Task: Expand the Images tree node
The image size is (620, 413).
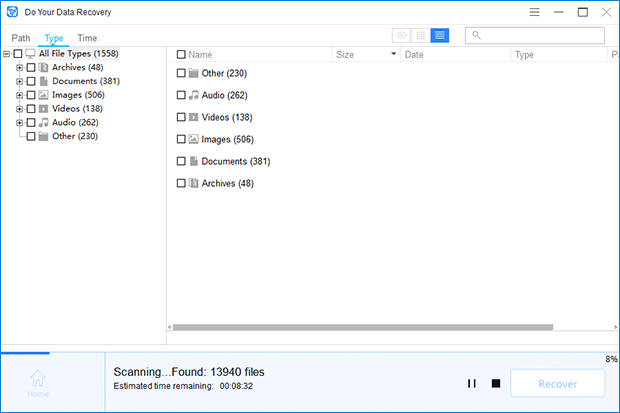Action: [x=19, y=95]
